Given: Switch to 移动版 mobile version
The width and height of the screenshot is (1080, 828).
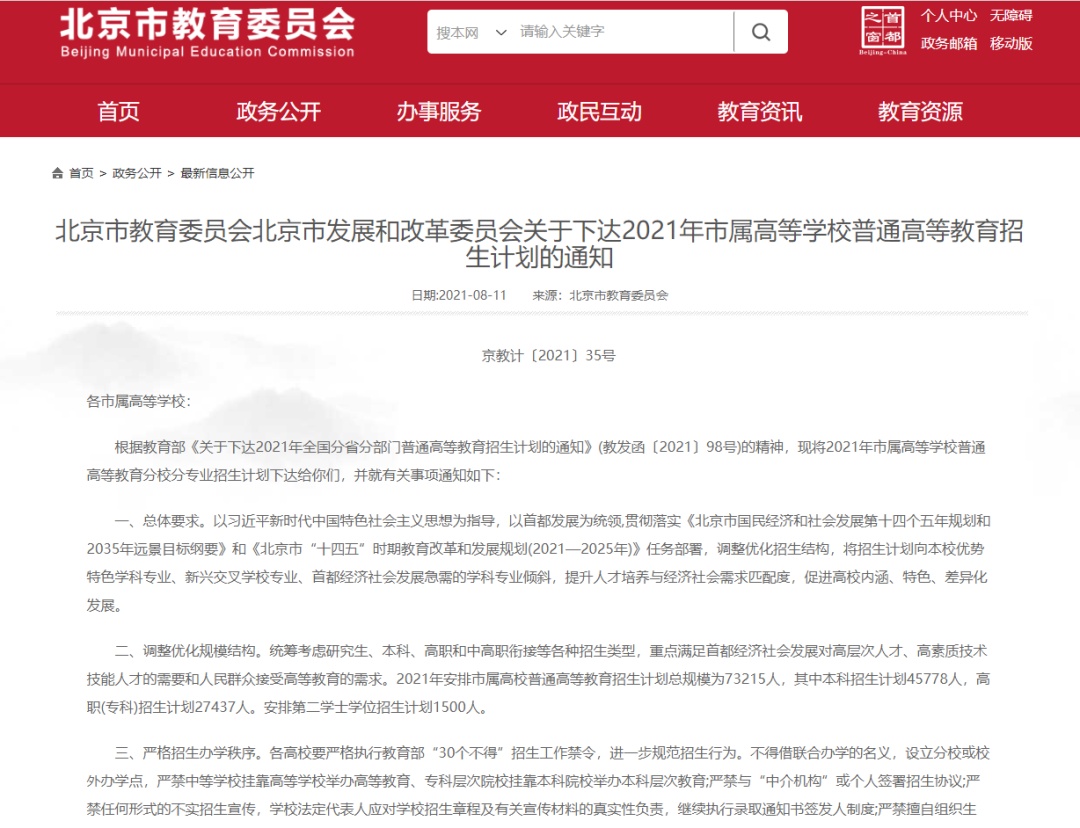Looking at the screenshot, I should click(x=1011, y=43).
